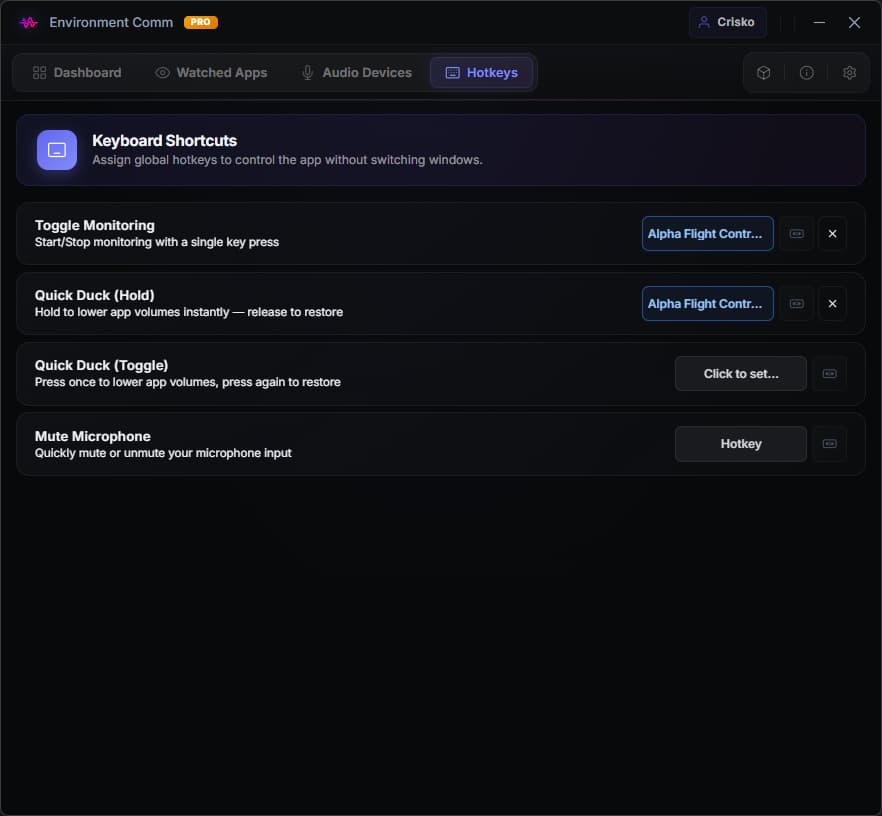
Task: Open the Watched Apps tab
Action: (211, 73)
